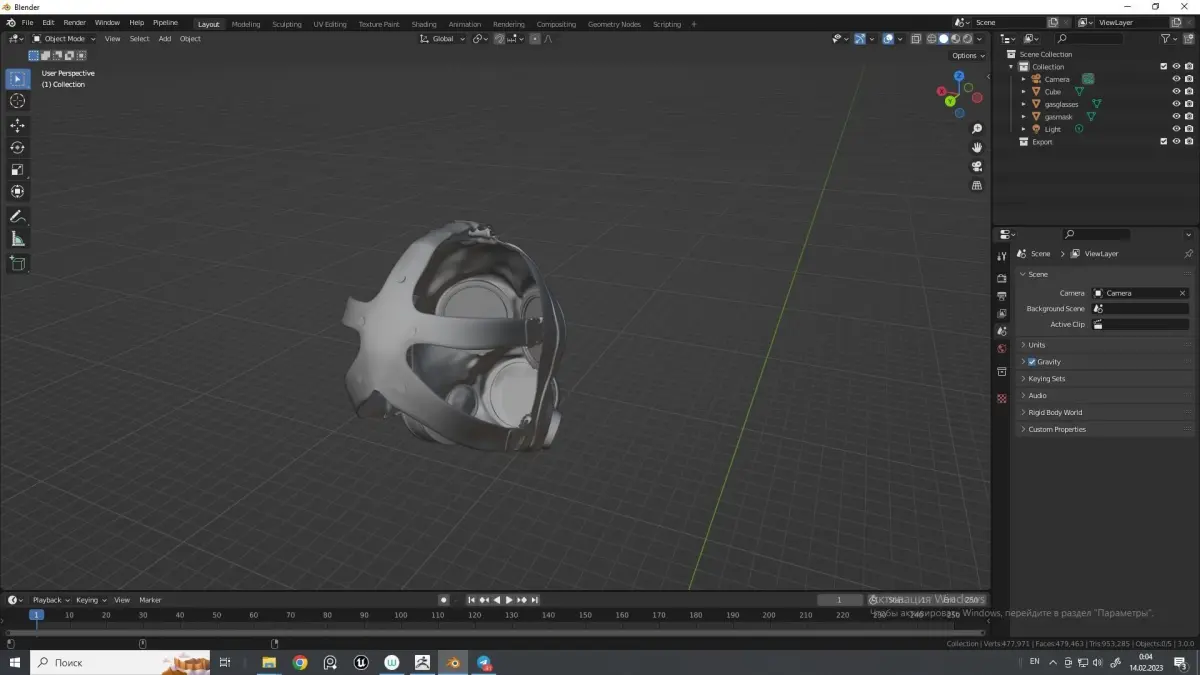Screen dimensions: 1200x675
Task: Open the Global transform orientation dropdown
Action: [x=441, y=39]
